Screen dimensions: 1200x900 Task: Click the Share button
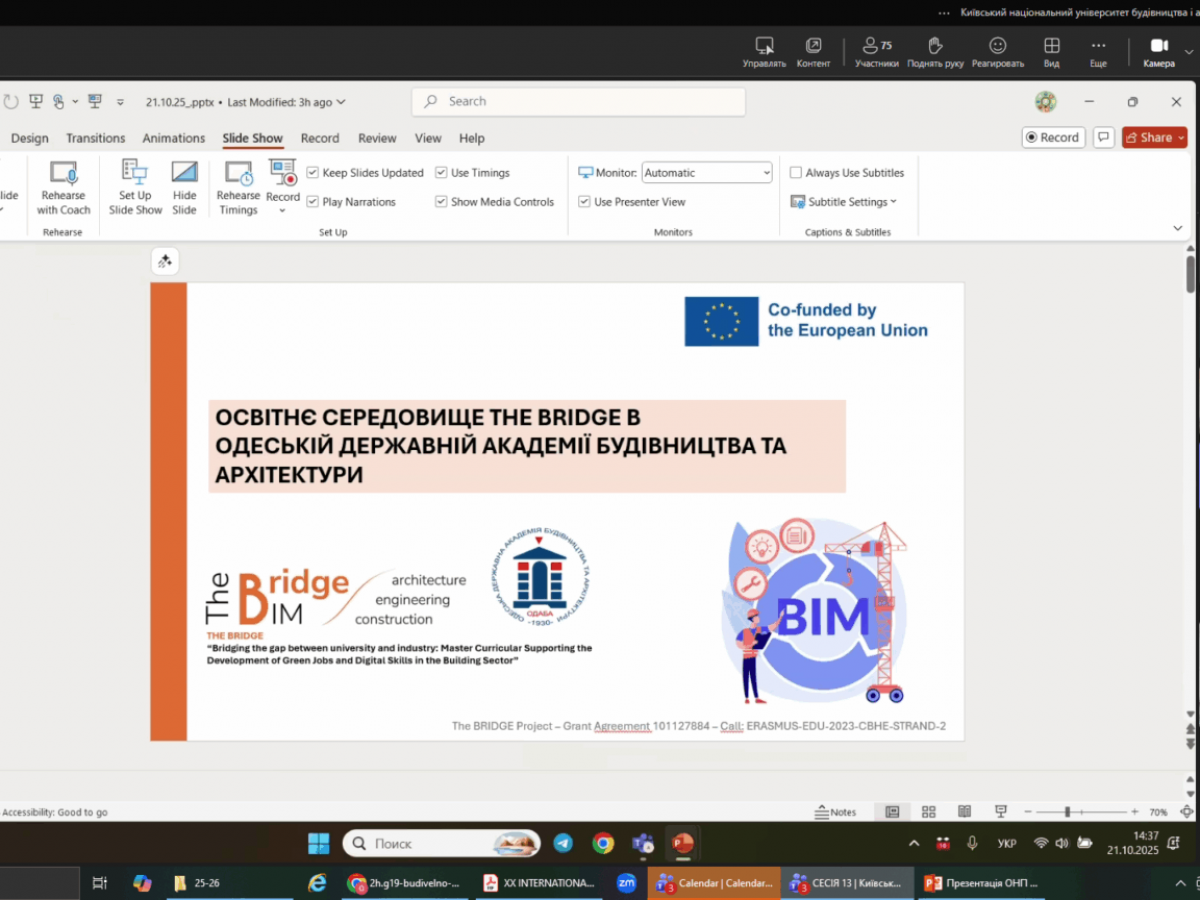1154,137
